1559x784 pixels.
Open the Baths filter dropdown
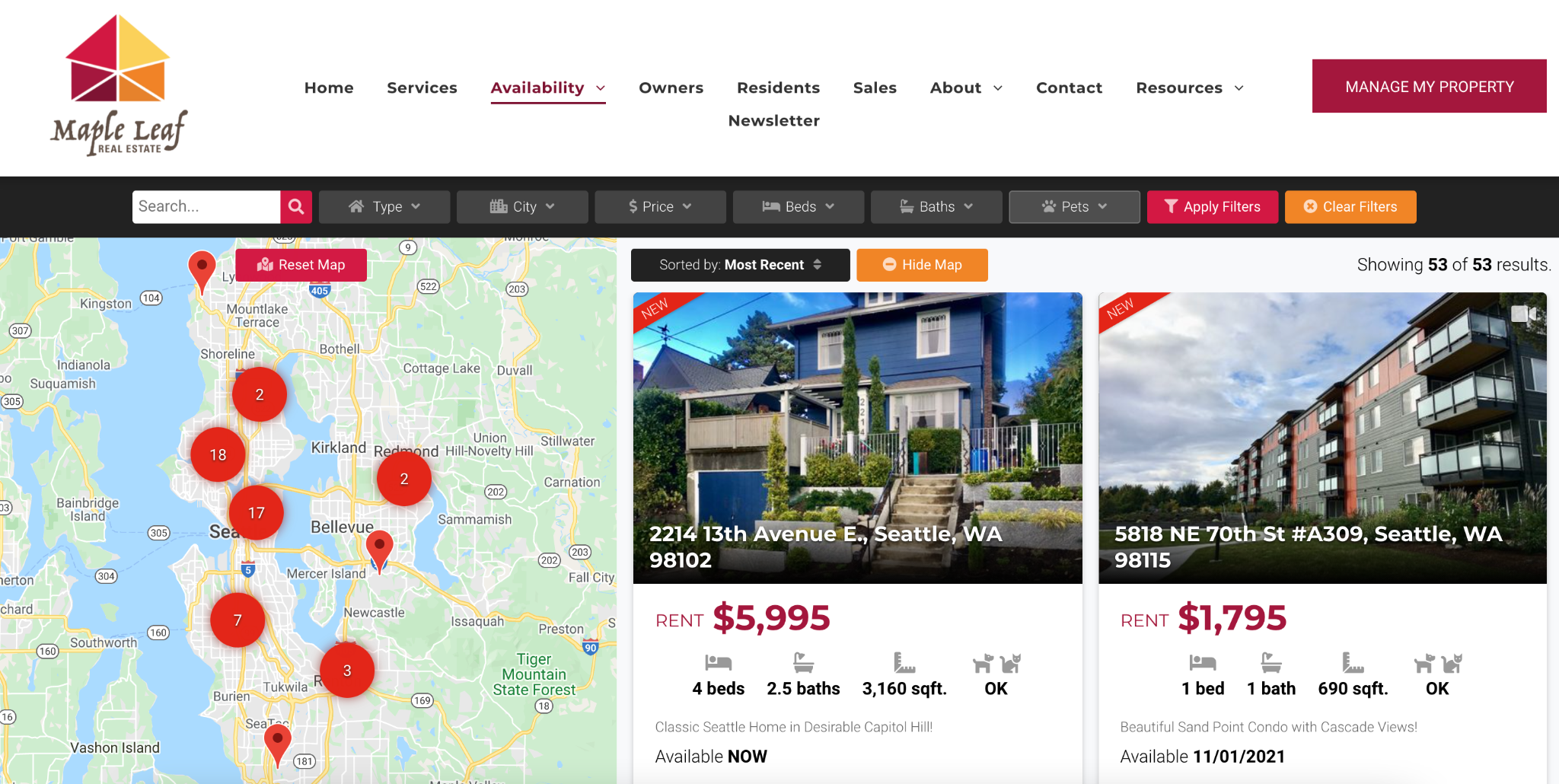coord(936,207)
